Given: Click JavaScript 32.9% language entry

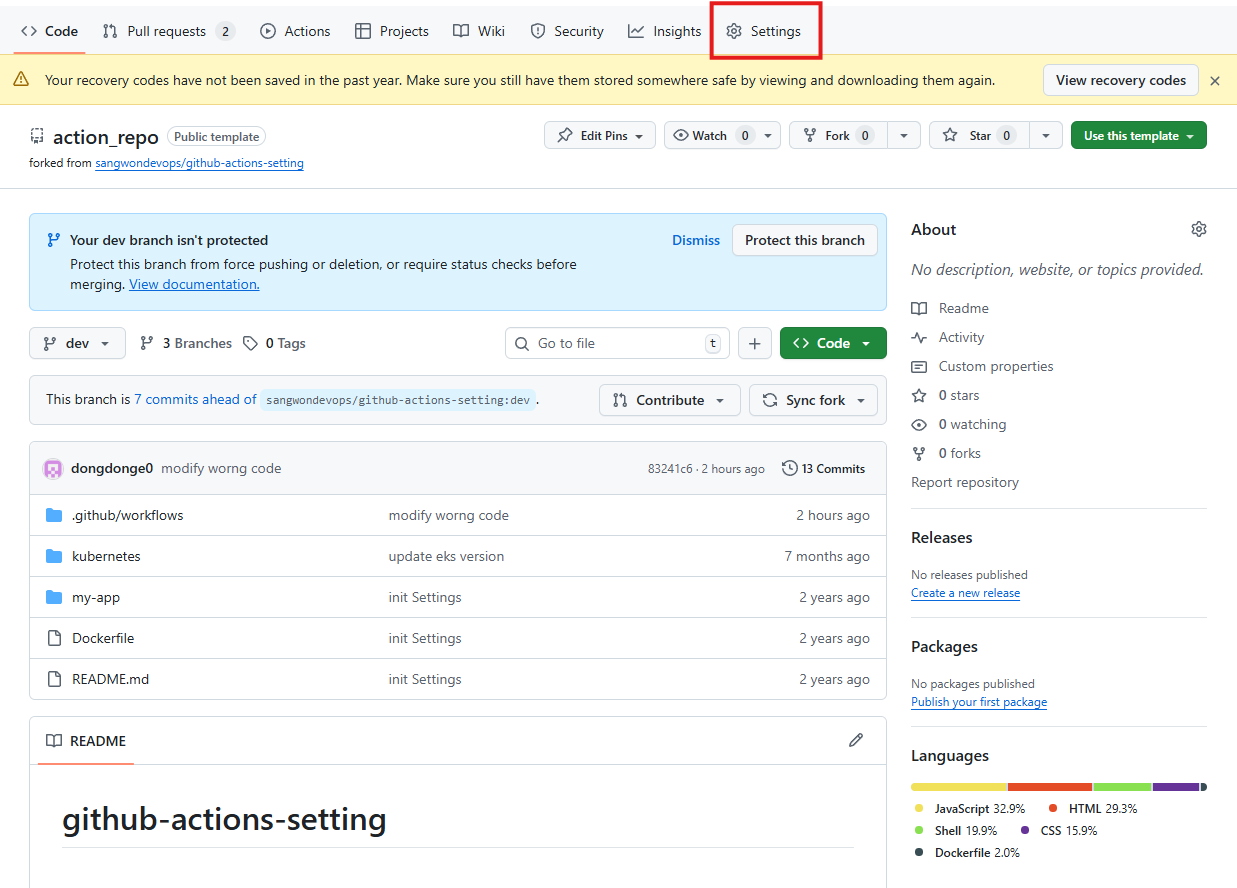Looking at the screenshot, I should pos(970,808).
